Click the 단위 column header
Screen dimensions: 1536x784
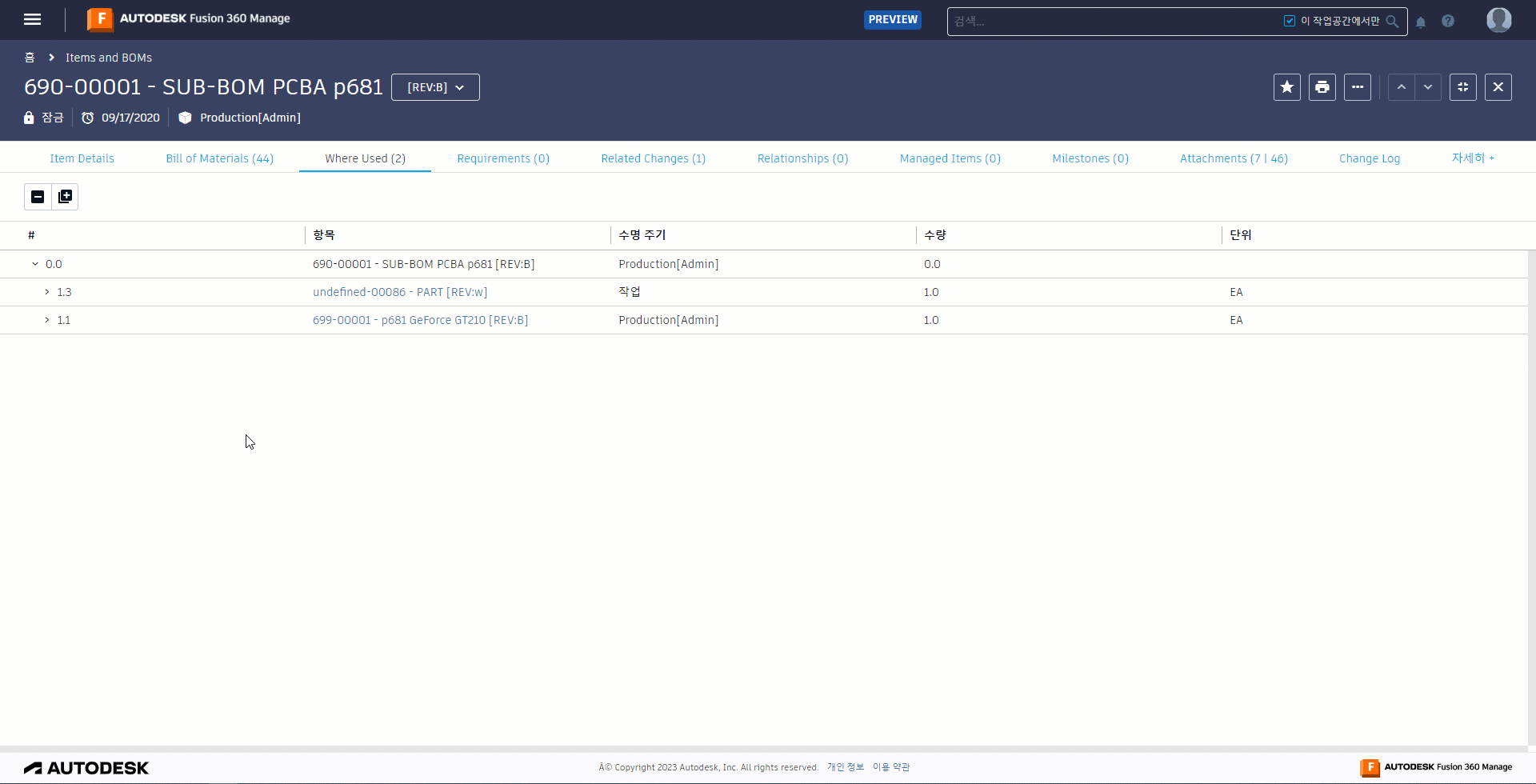(1241, 235)
